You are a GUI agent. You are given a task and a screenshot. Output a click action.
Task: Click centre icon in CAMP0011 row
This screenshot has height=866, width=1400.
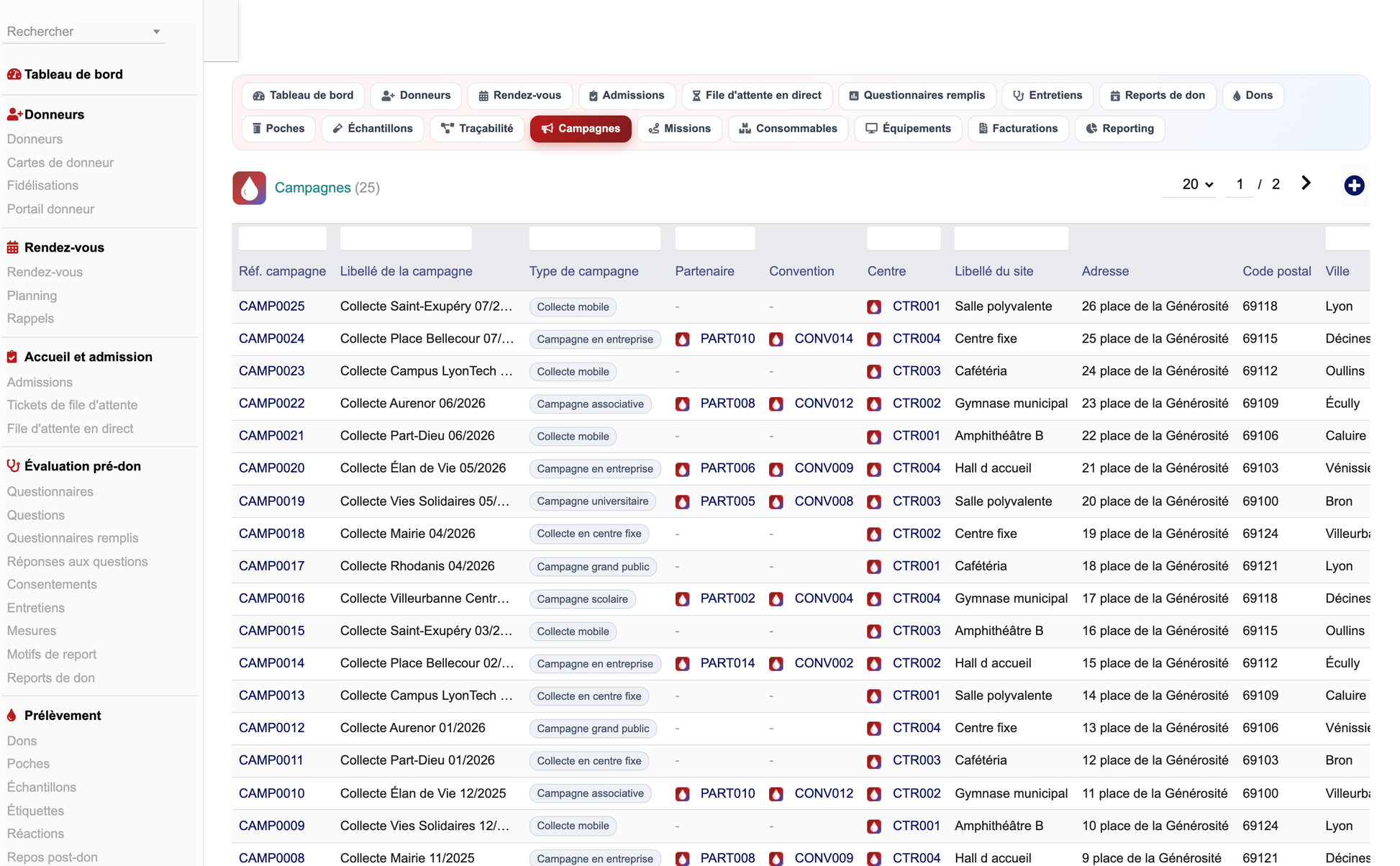click(x=874, y=761)
